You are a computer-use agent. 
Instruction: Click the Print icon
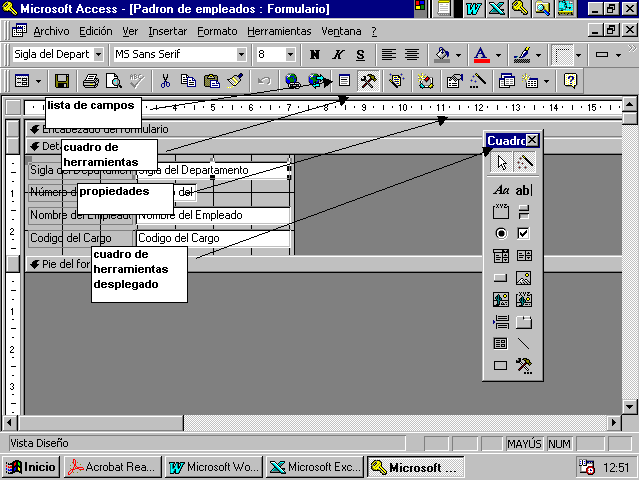pyautogui.click(x=90, y=81)
